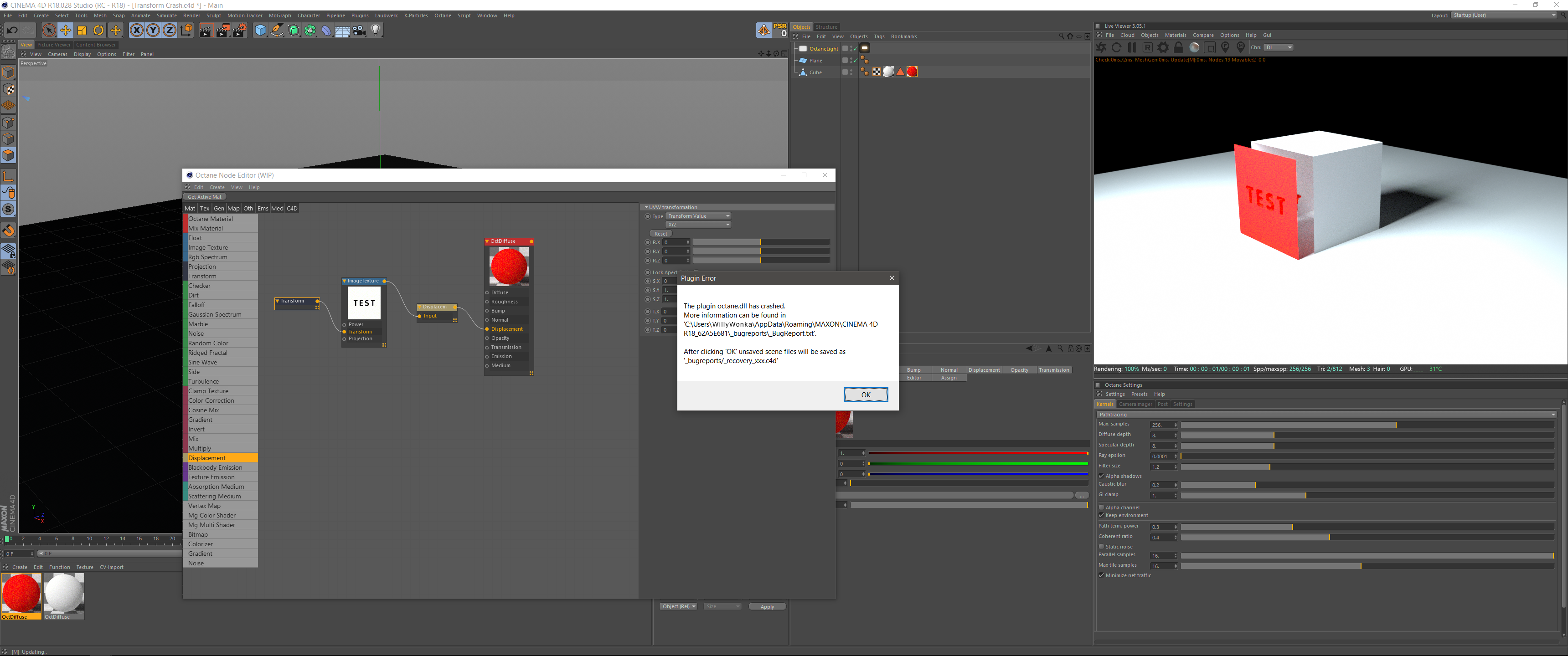Click the Live Viewer lock resolution icon
Screen dimensions: 1568x656
[x=1178, y=47]
